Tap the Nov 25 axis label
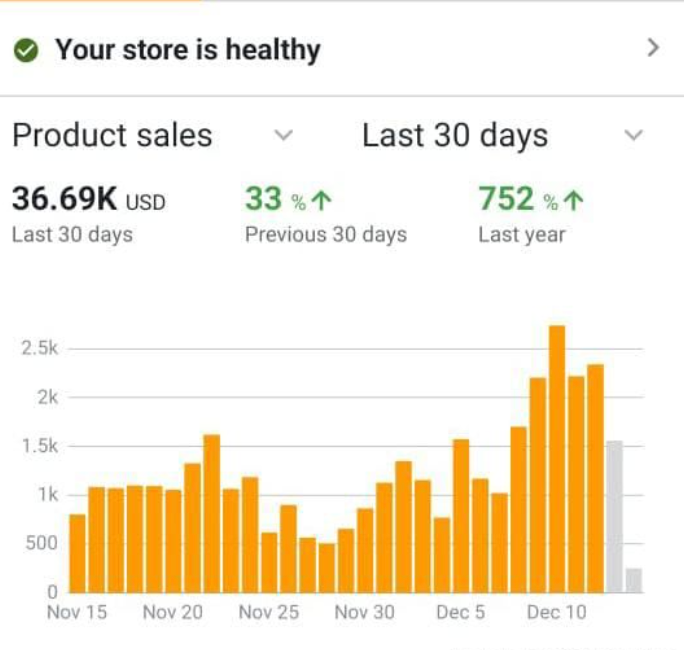Image resolution: width=684 pixels, height=650 pixels. click(269, 612)
